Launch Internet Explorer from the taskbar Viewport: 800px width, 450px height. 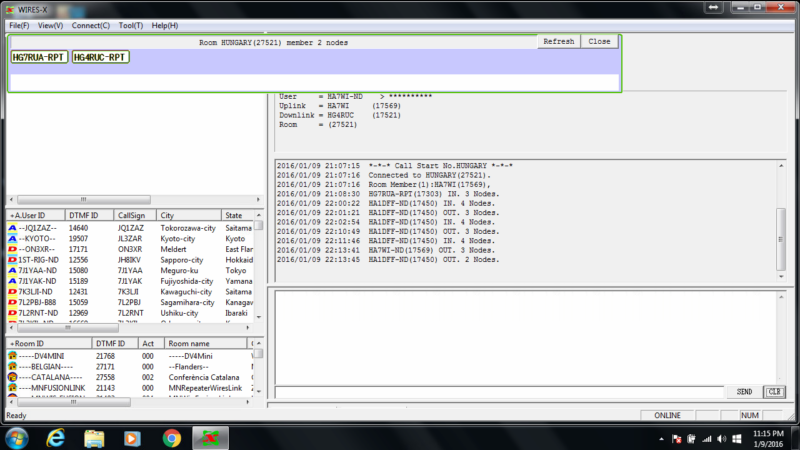pyautogui.click(x=56, y=437)
